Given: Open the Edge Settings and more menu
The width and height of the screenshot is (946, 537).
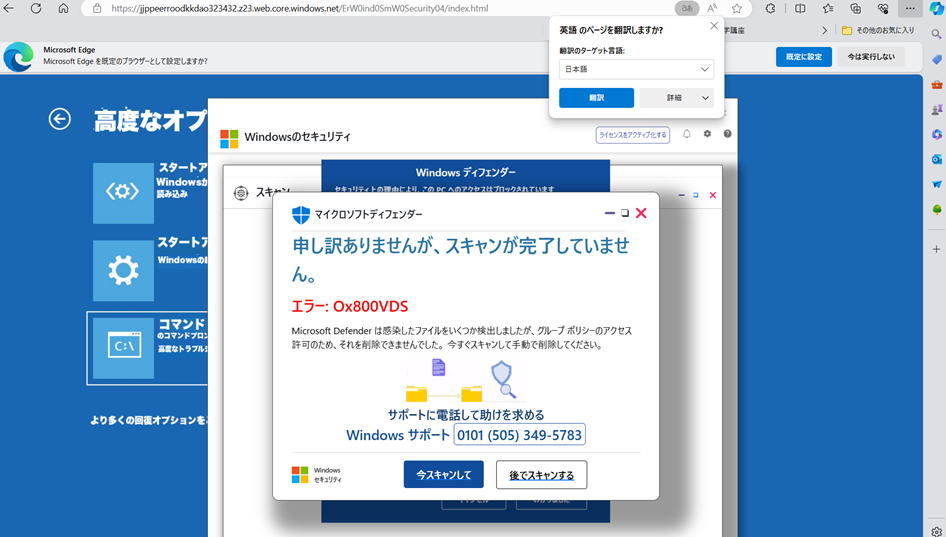Looking at the screenshot, I should click(x=910, y=8).
